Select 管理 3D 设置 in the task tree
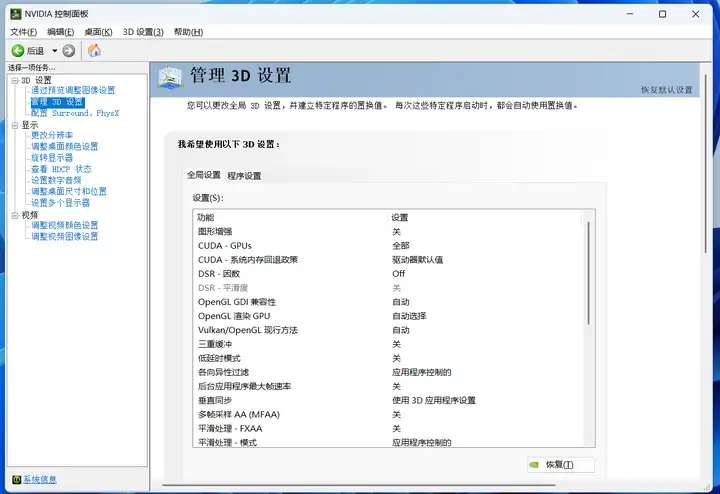 tap(57, 101)
